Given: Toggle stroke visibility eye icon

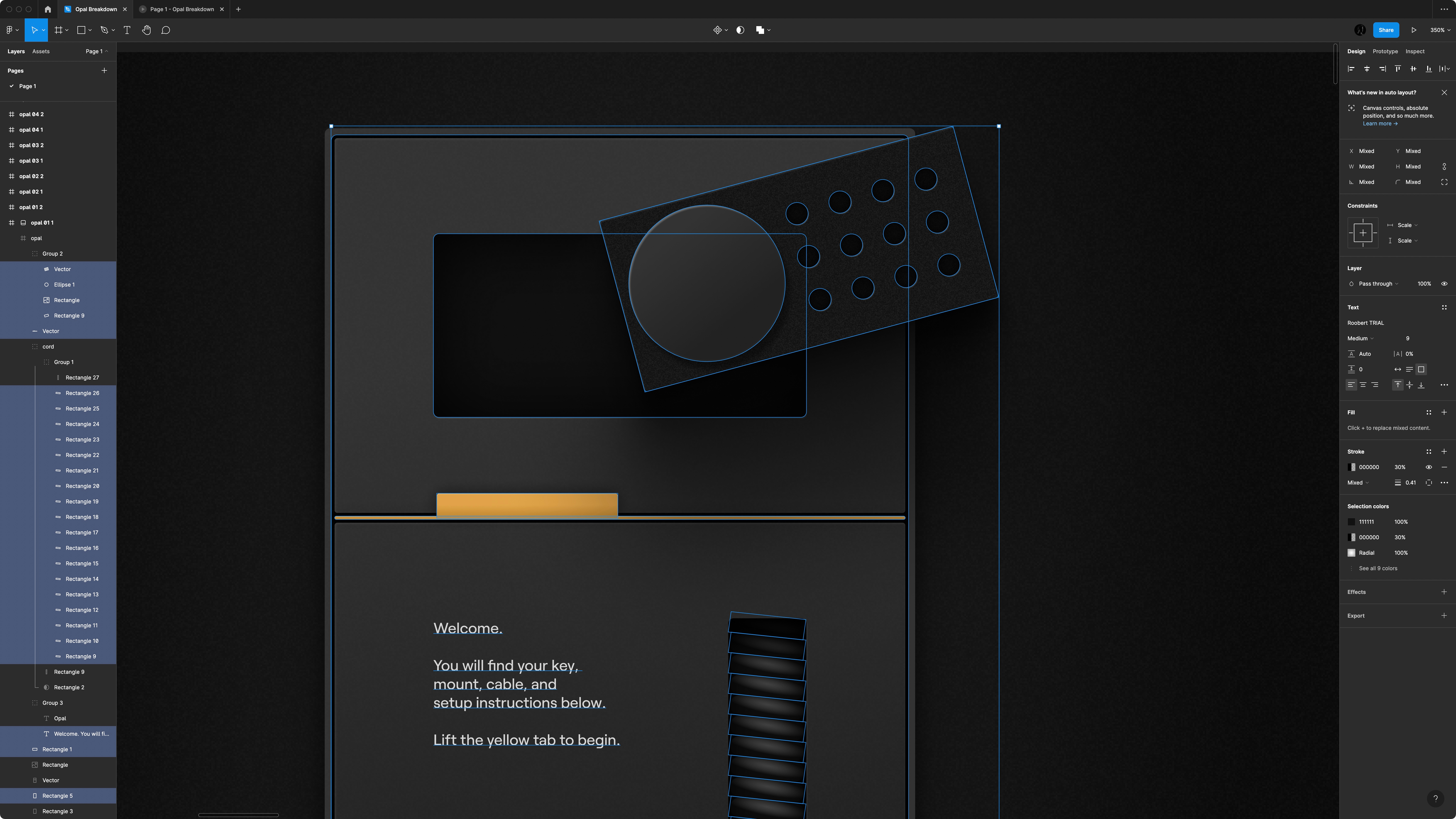Looking at the screenshot, I should (x=1428, y=467).
